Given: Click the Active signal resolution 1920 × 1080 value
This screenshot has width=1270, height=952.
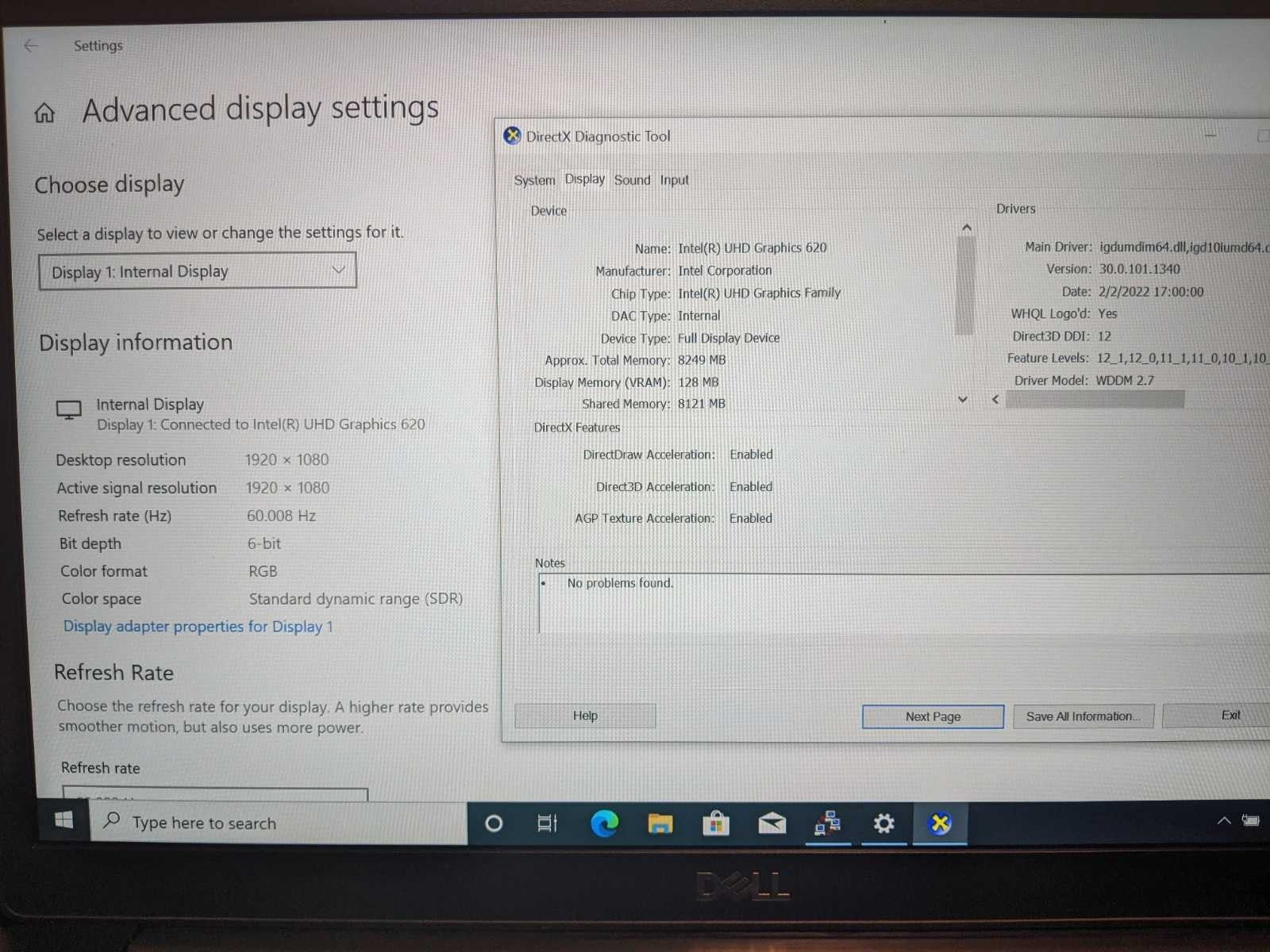Looking at the screenshot, I should pyautogui.click(x=287, y=487).
